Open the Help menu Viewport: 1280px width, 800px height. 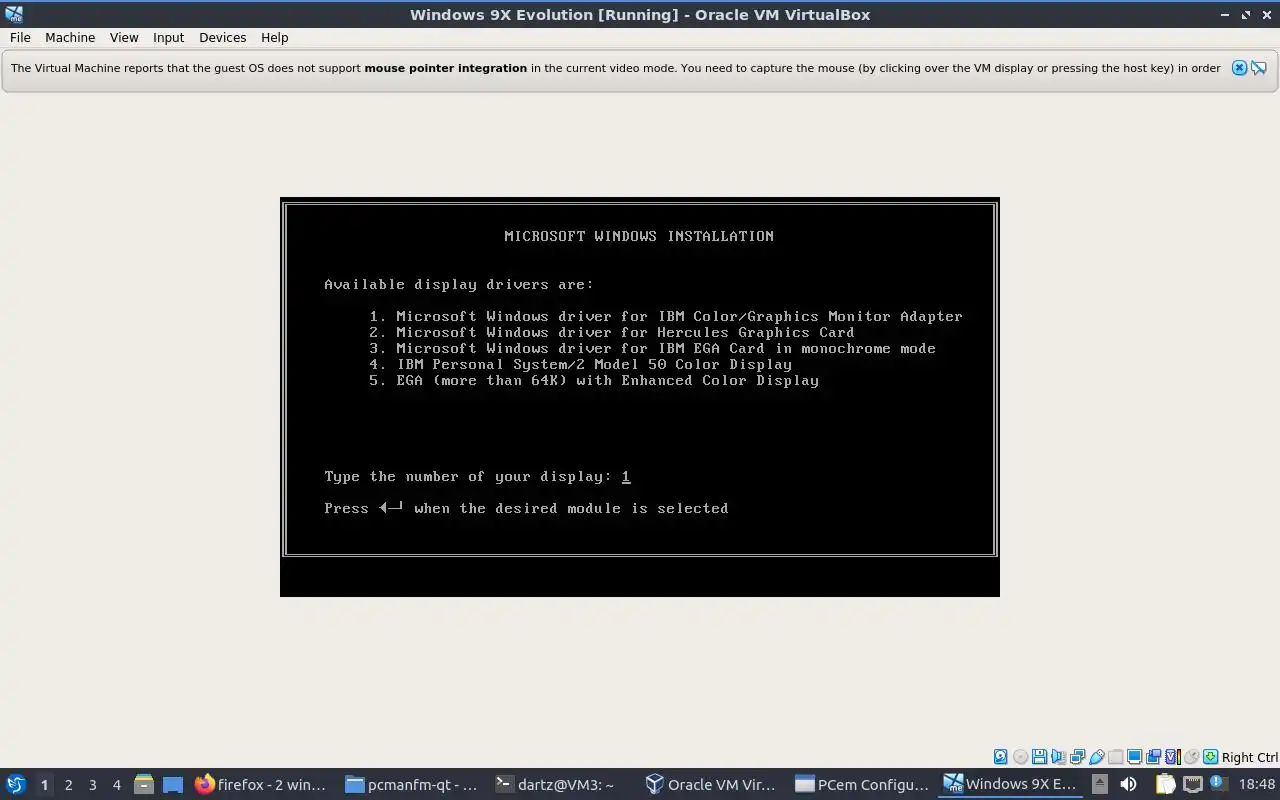pyautogui.click(x=274, y=37)
